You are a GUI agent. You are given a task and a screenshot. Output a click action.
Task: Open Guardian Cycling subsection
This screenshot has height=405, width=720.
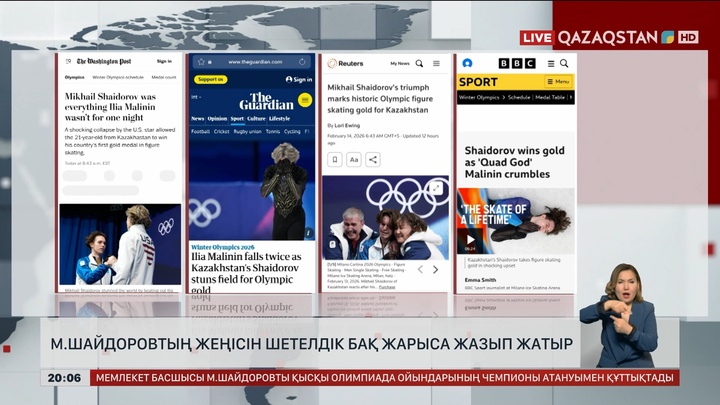[292, 131]
